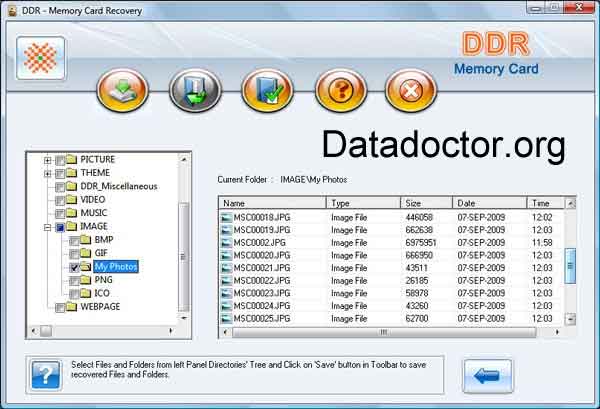This screenshot has width=600, height=409.
Task: Sort files by Type column header
Action: [364, 203]
